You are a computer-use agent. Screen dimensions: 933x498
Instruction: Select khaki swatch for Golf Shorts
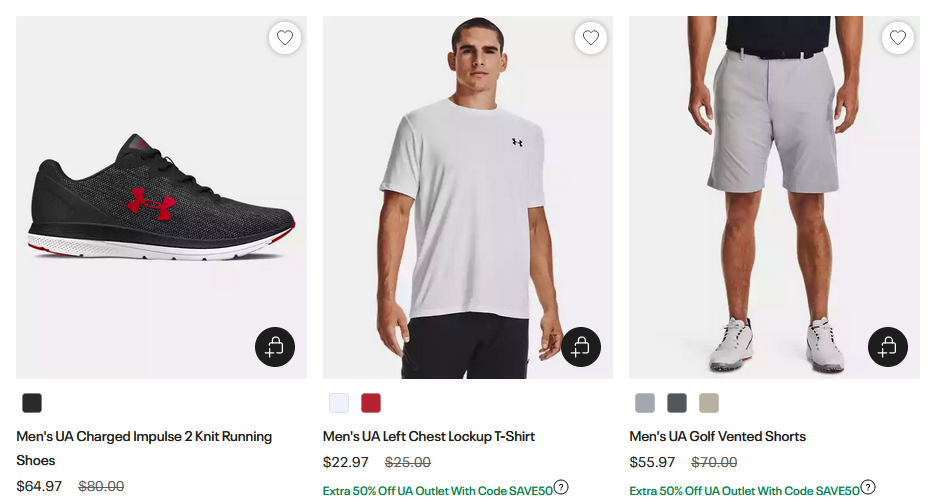click(x=709, y=403)
